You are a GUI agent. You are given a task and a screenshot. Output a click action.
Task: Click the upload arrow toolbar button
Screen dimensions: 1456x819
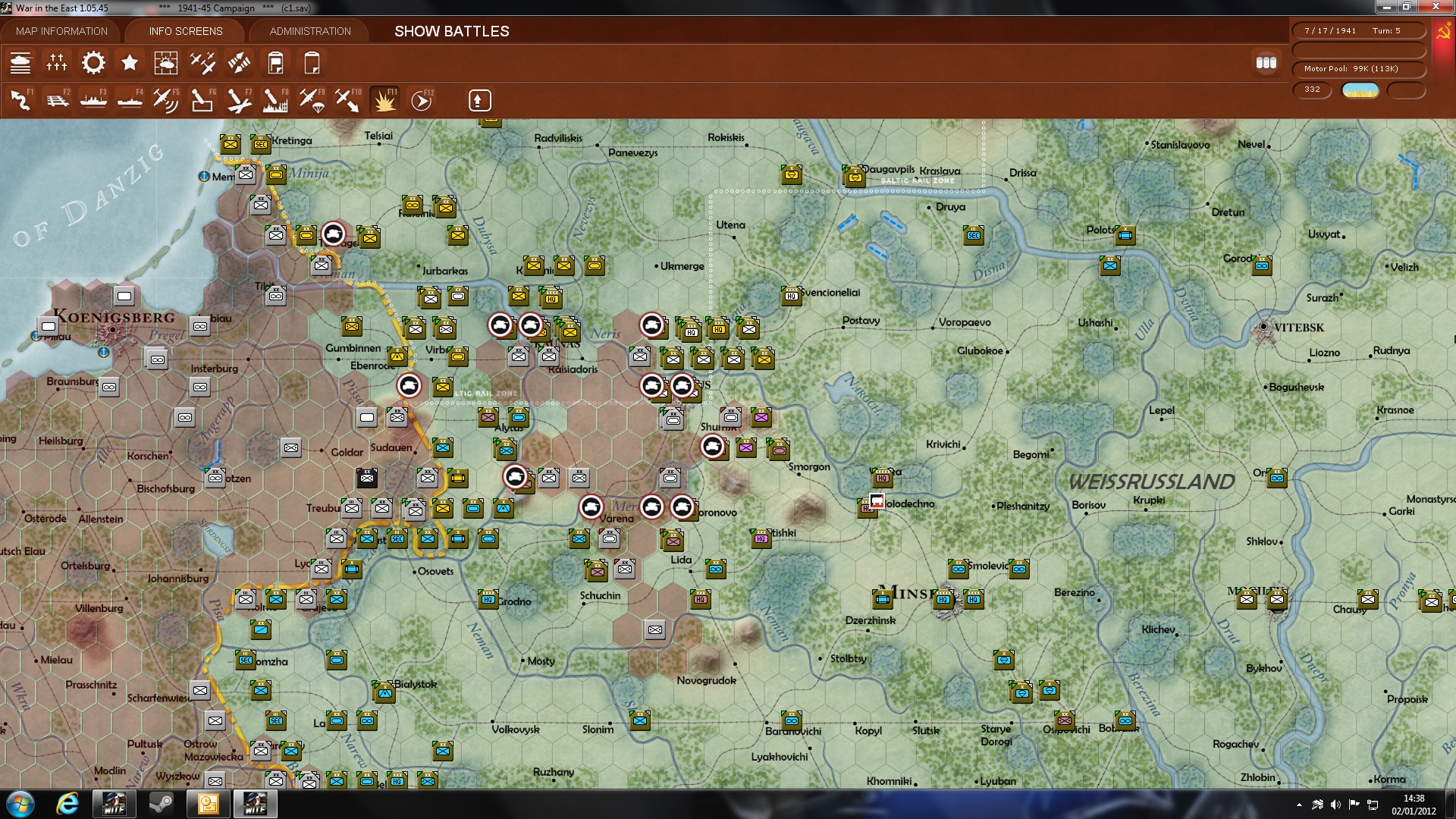[479, 100]
